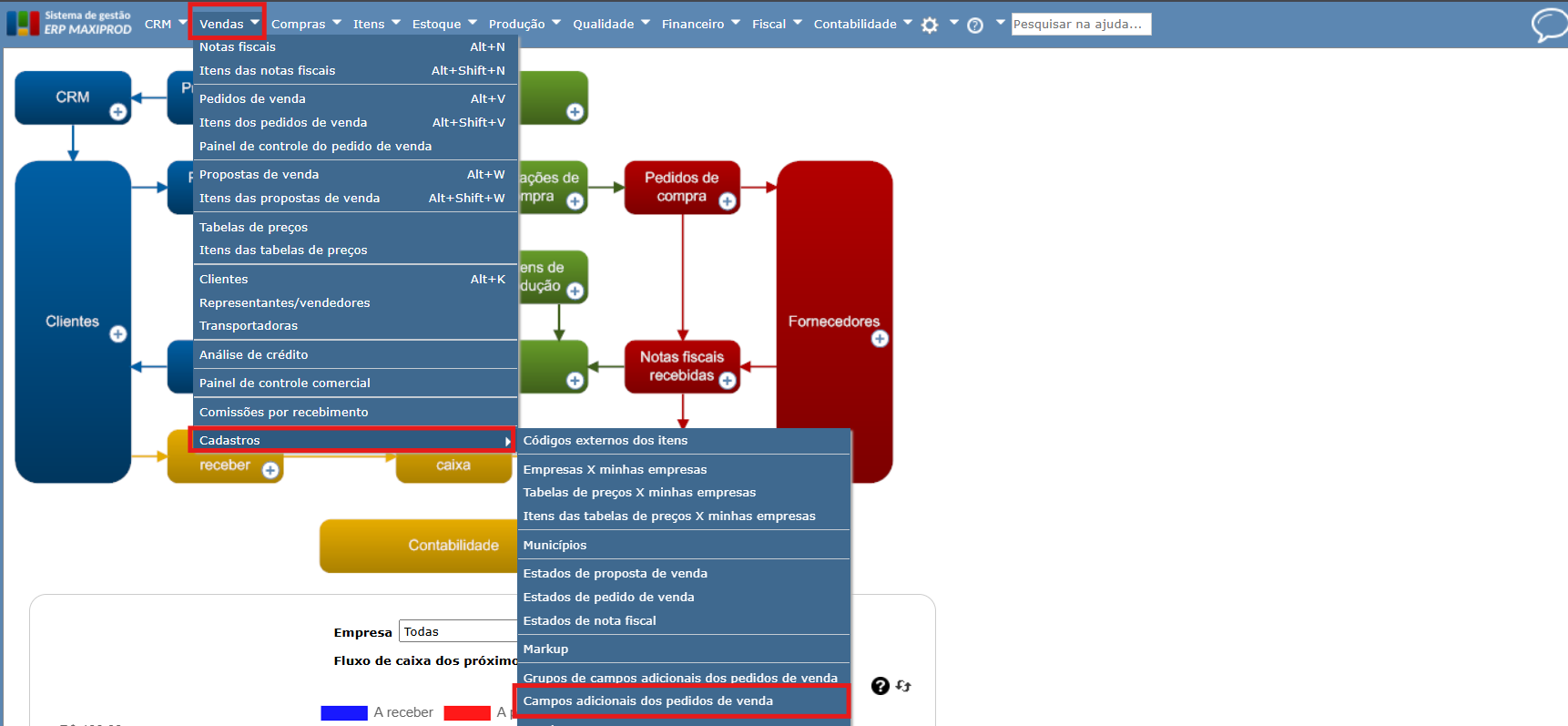Click the Fornecedores flowchart block
The width and height of the screenshot is (1568, 726).
[x=834, y=322]
